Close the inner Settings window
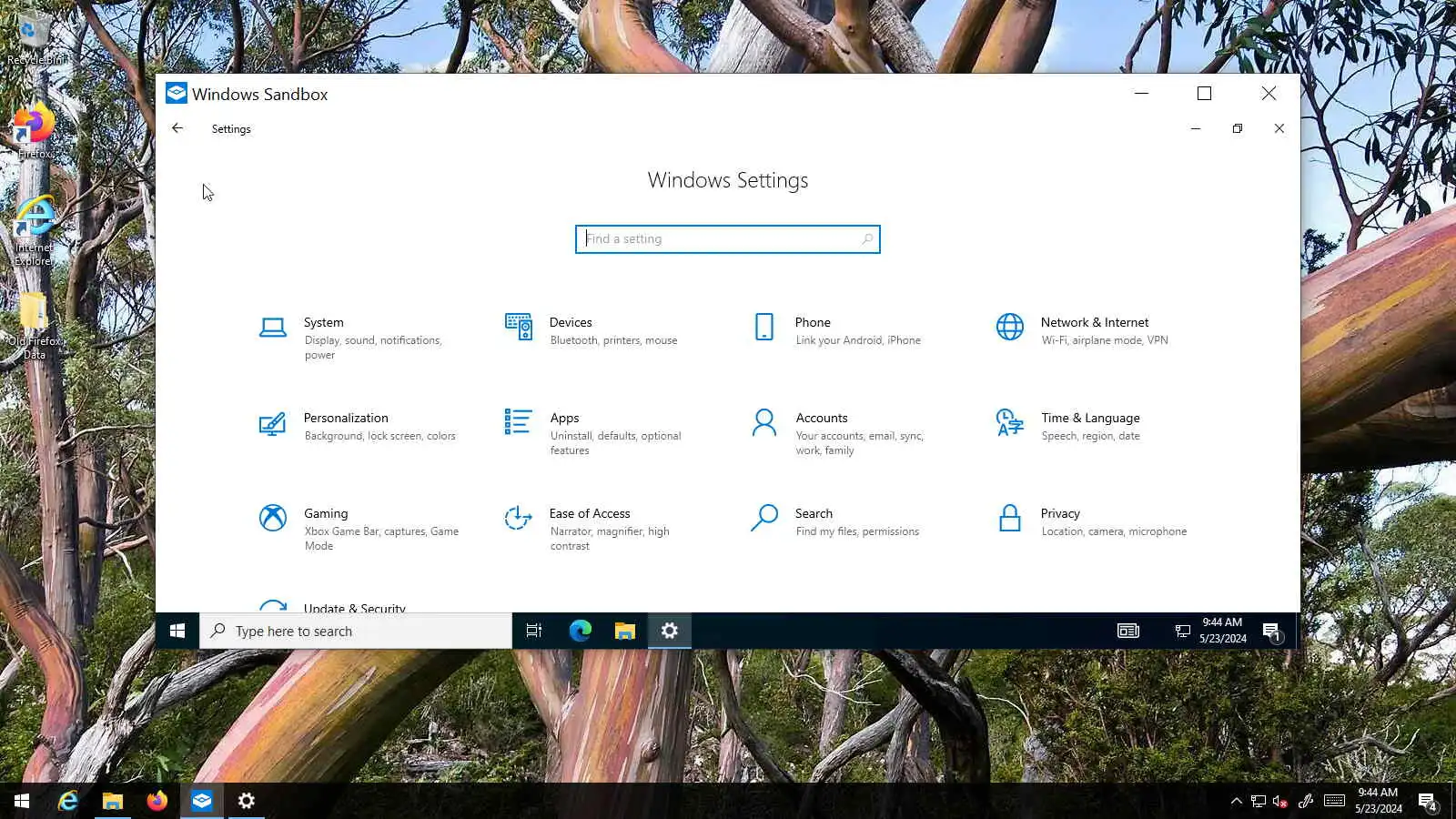The width and height of the screenshot is (1456, 819). tap(1279, 128)
